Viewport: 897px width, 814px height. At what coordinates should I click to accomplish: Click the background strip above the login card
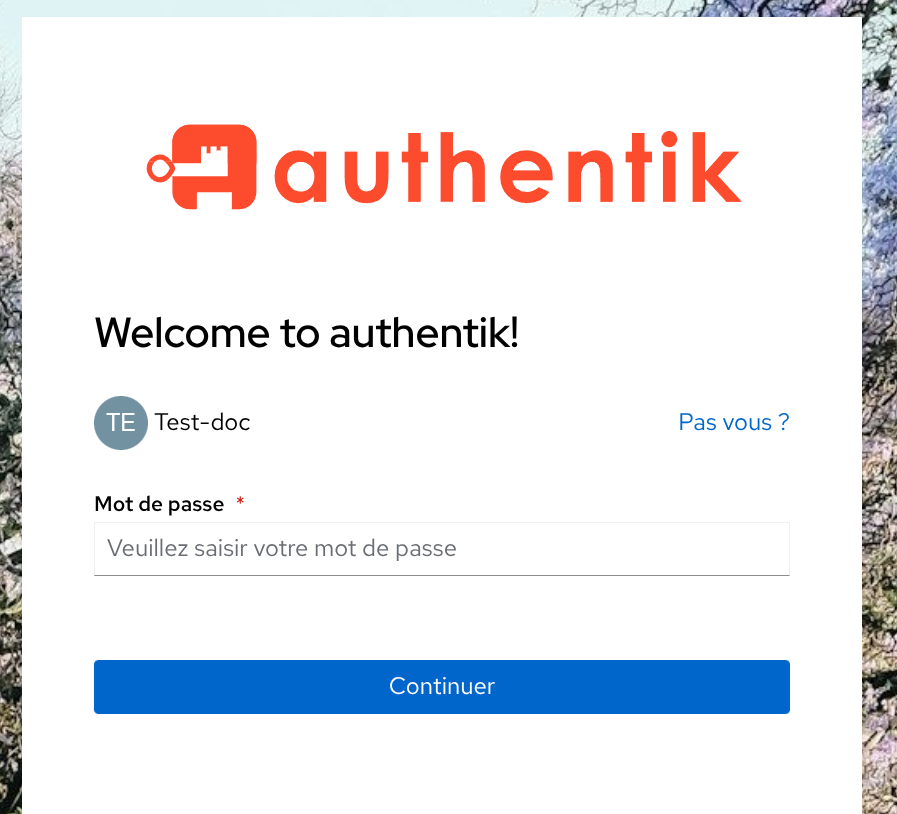440,8
